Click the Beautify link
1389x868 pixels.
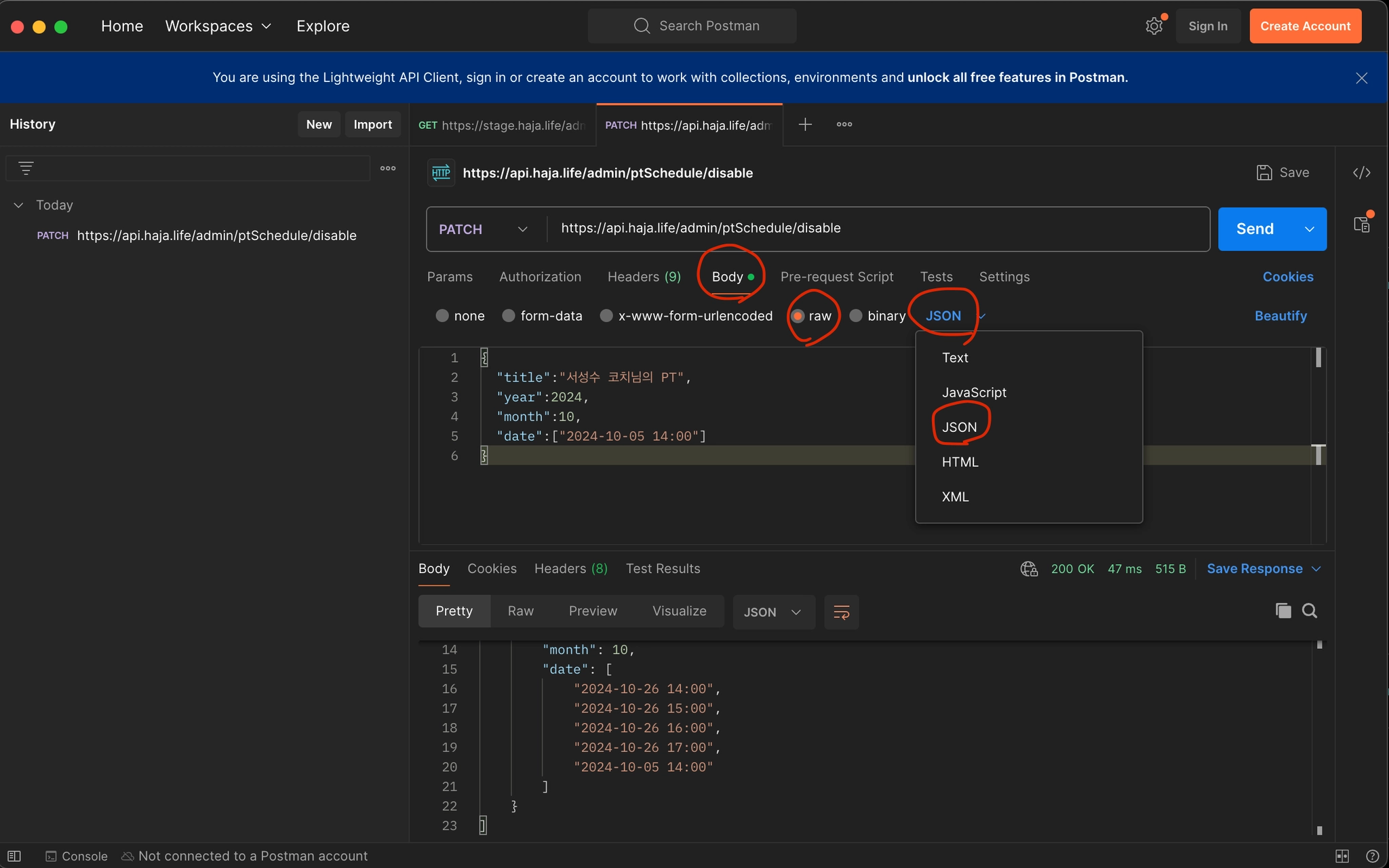(x=1280, y=316)
